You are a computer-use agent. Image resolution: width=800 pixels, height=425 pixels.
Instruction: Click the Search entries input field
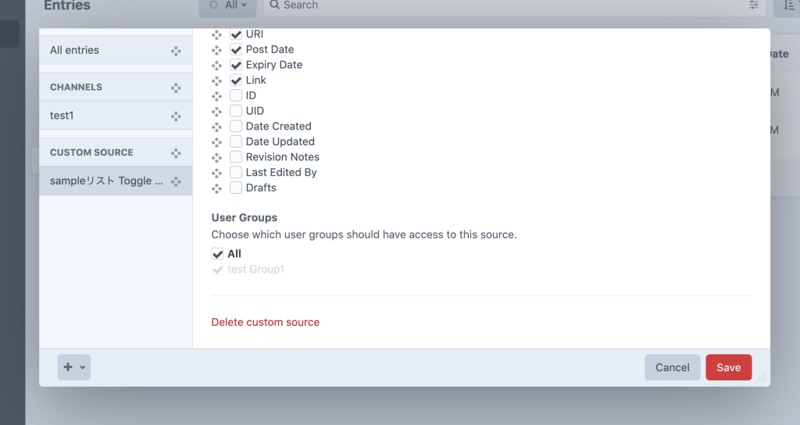500,6
